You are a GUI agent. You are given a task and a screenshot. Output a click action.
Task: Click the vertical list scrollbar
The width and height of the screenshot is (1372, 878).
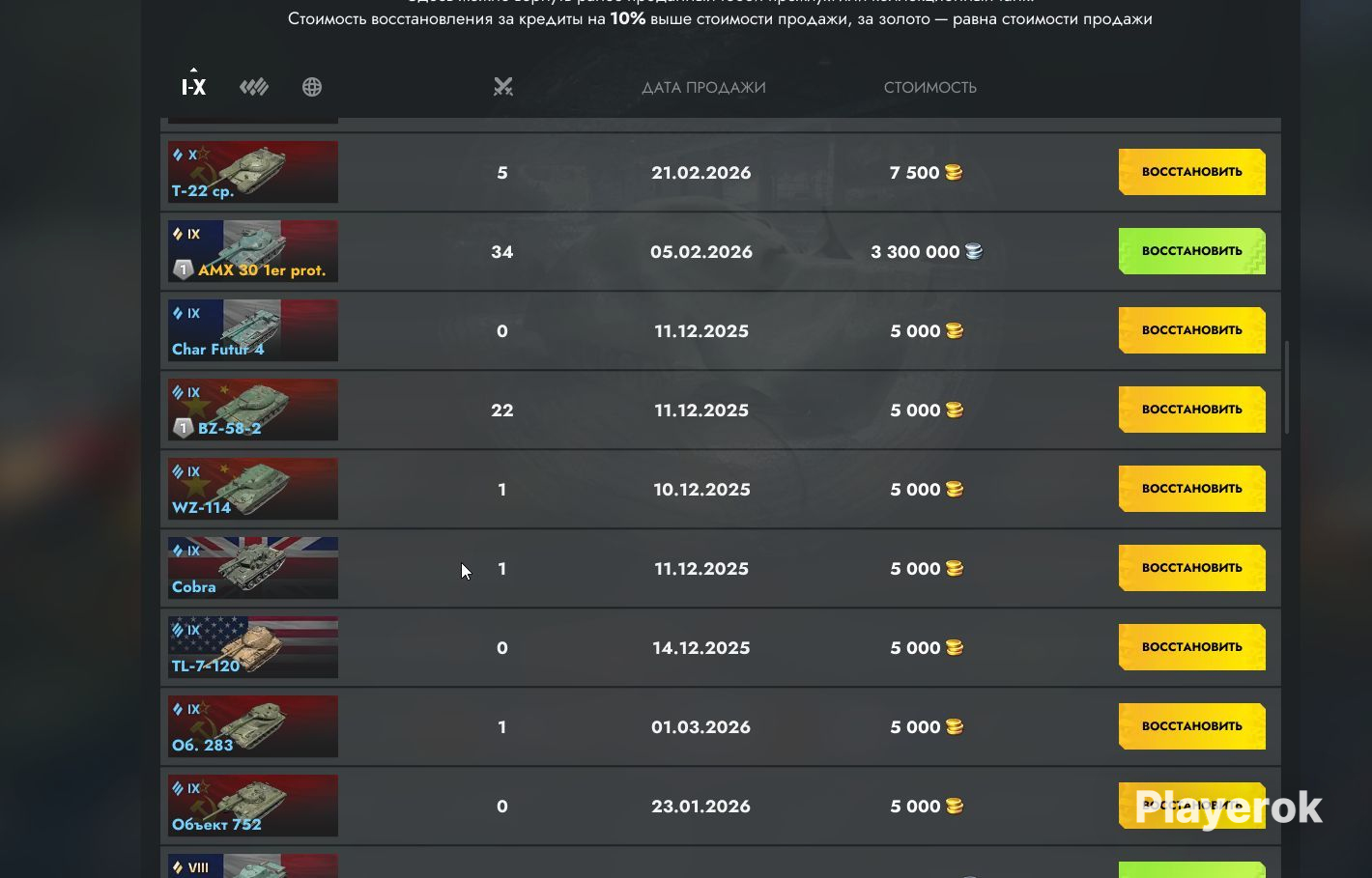1287,387
